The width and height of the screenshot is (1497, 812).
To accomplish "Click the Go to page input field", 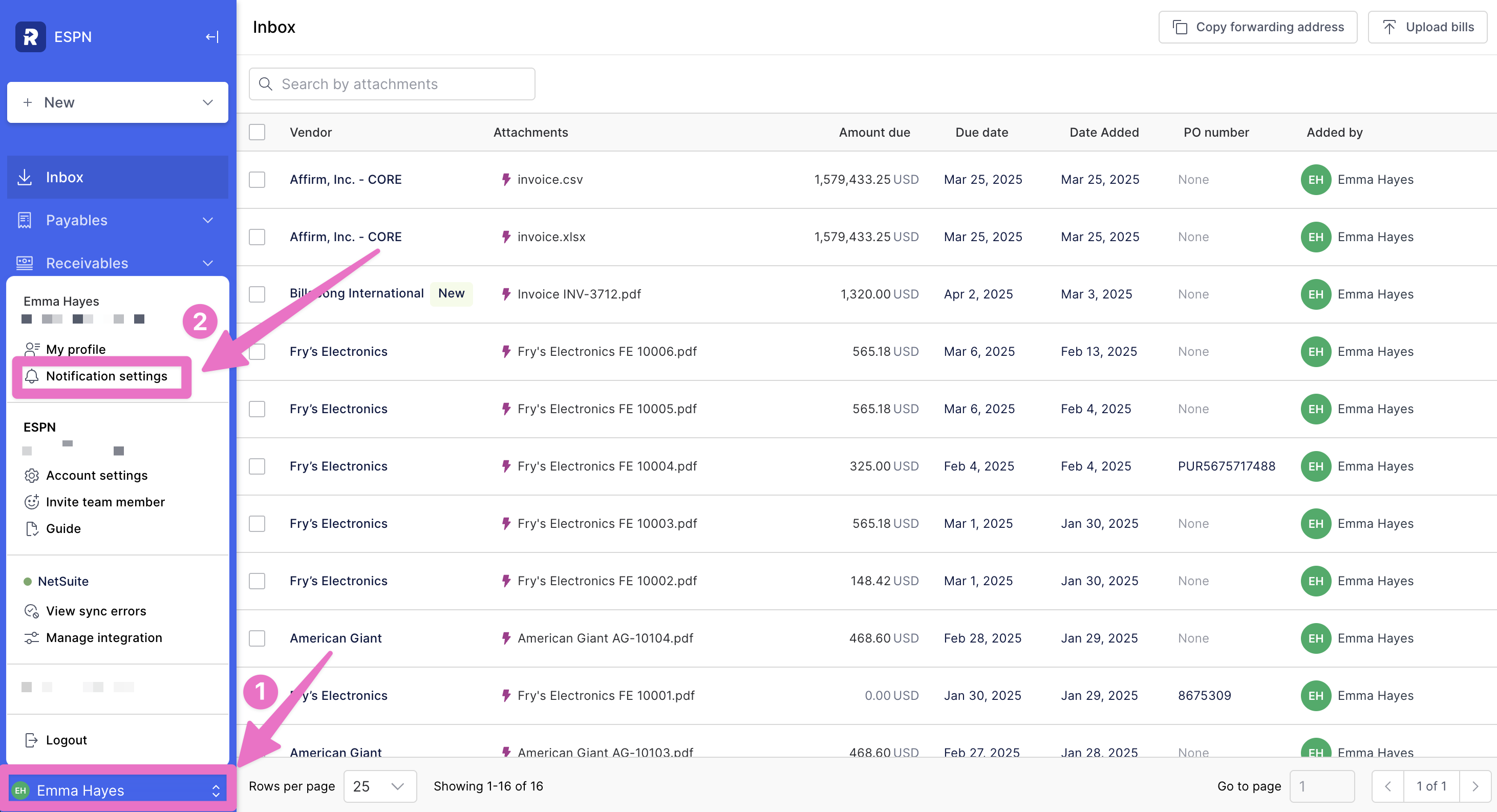I will (1322, 786).
